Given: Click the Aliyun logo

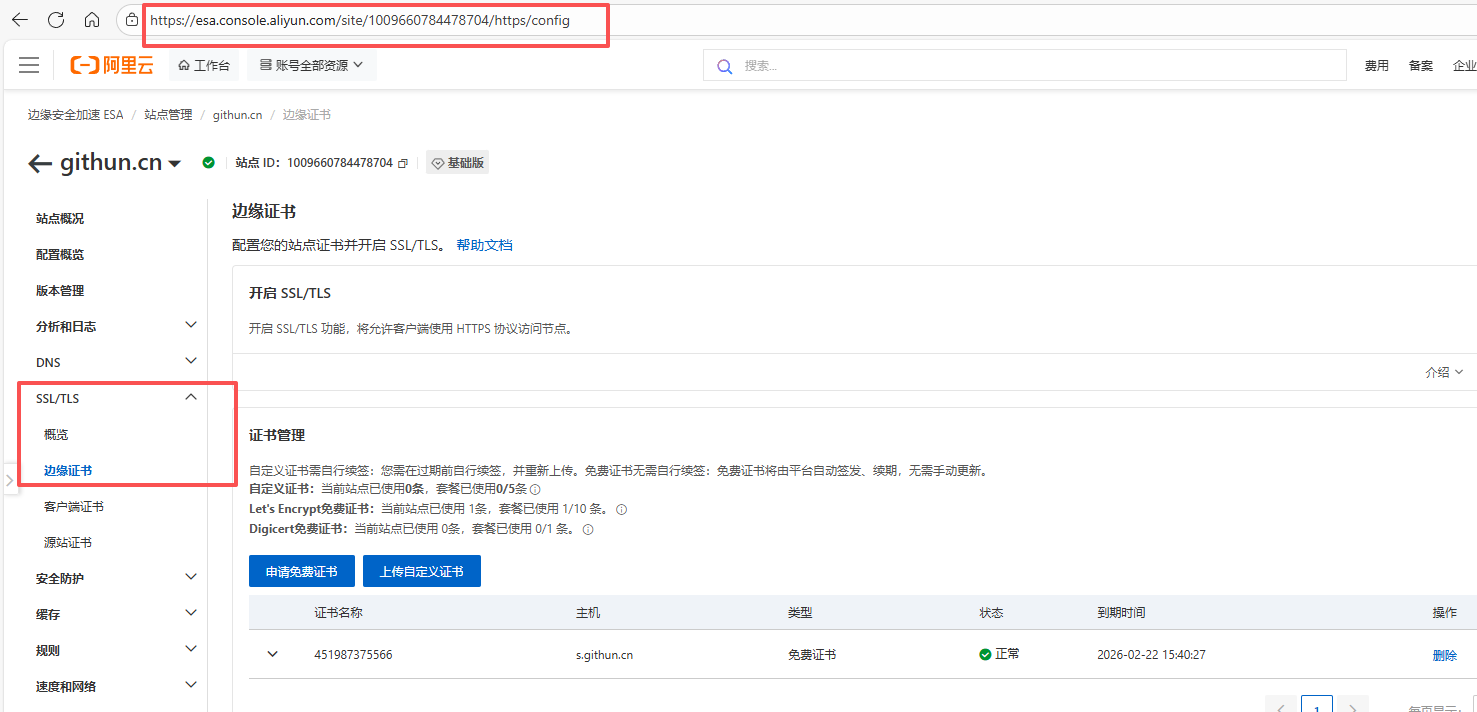Looking at the screenshot, I should pos(112,66).
